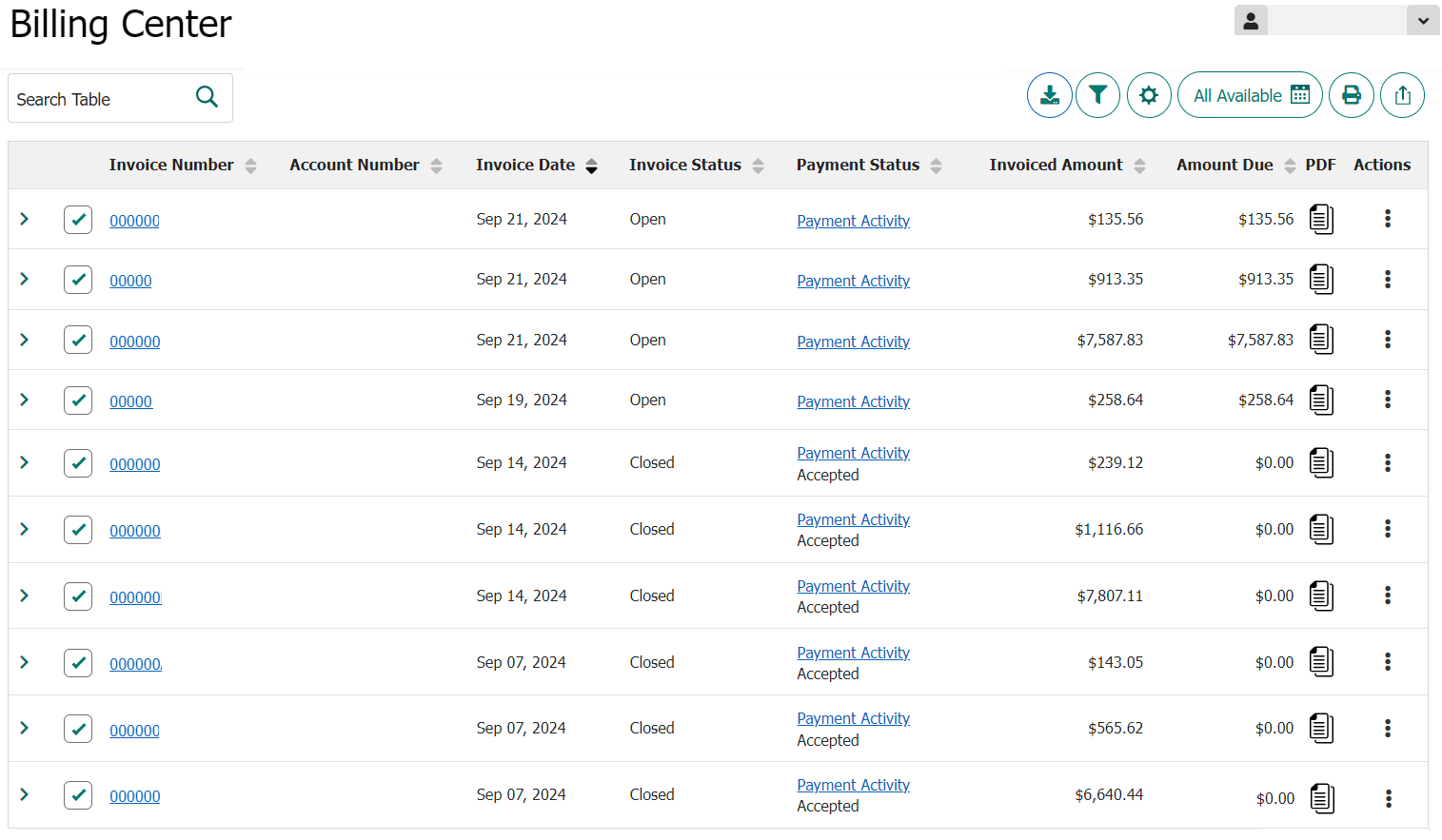Open the account selector dropdown at top right
1442x840 pixels.
1423,20
